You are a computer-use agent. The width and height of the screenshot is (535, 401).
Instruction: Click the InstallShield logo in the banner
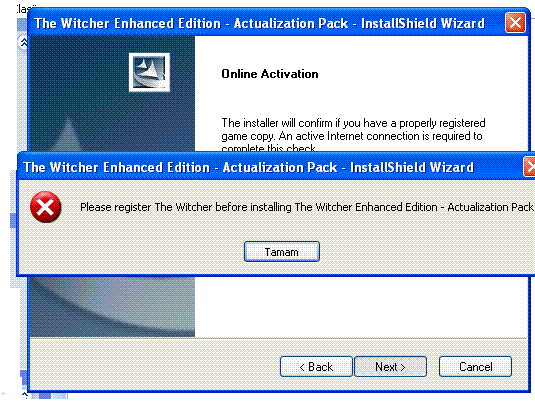tap(149, 72)
